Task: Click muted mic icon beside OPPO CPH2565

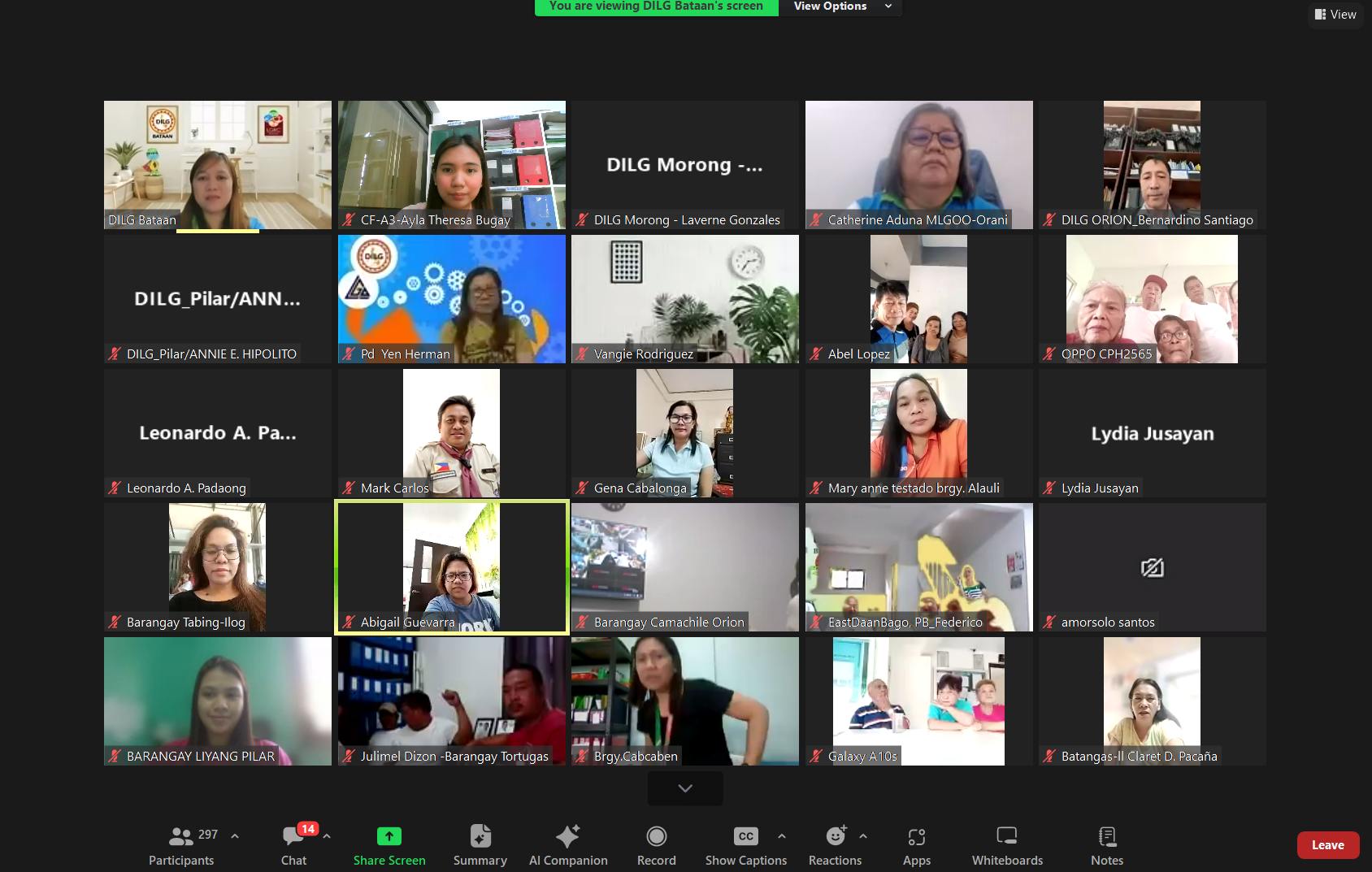Action: (1049, 354)
